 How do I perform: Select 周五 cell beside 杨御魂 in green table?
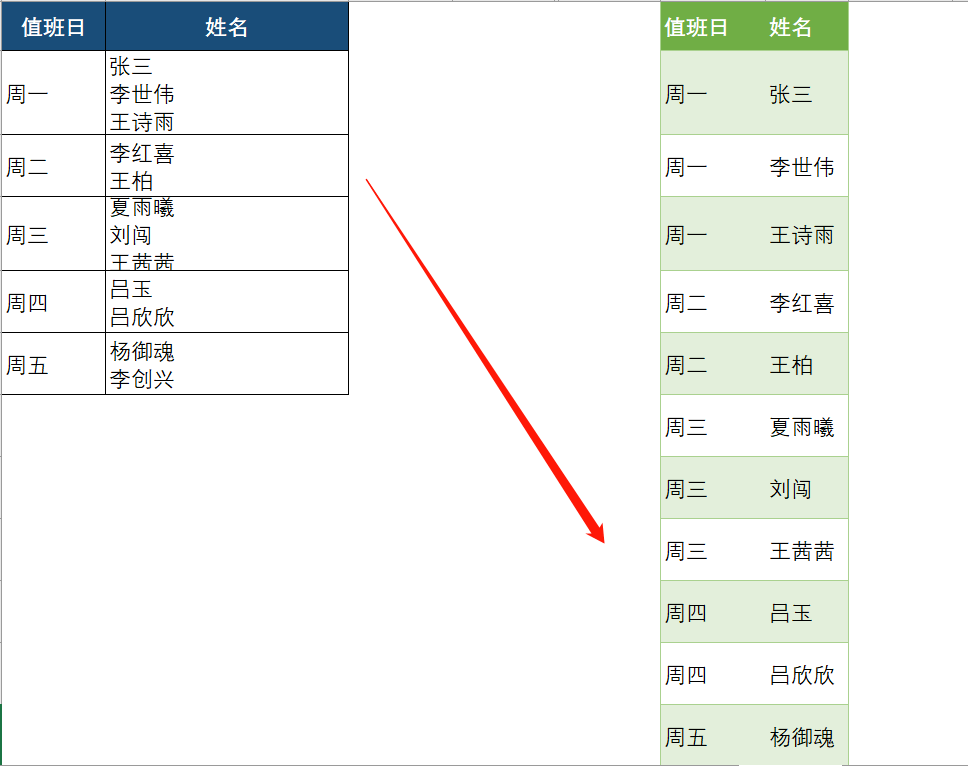tap(712, 736)
